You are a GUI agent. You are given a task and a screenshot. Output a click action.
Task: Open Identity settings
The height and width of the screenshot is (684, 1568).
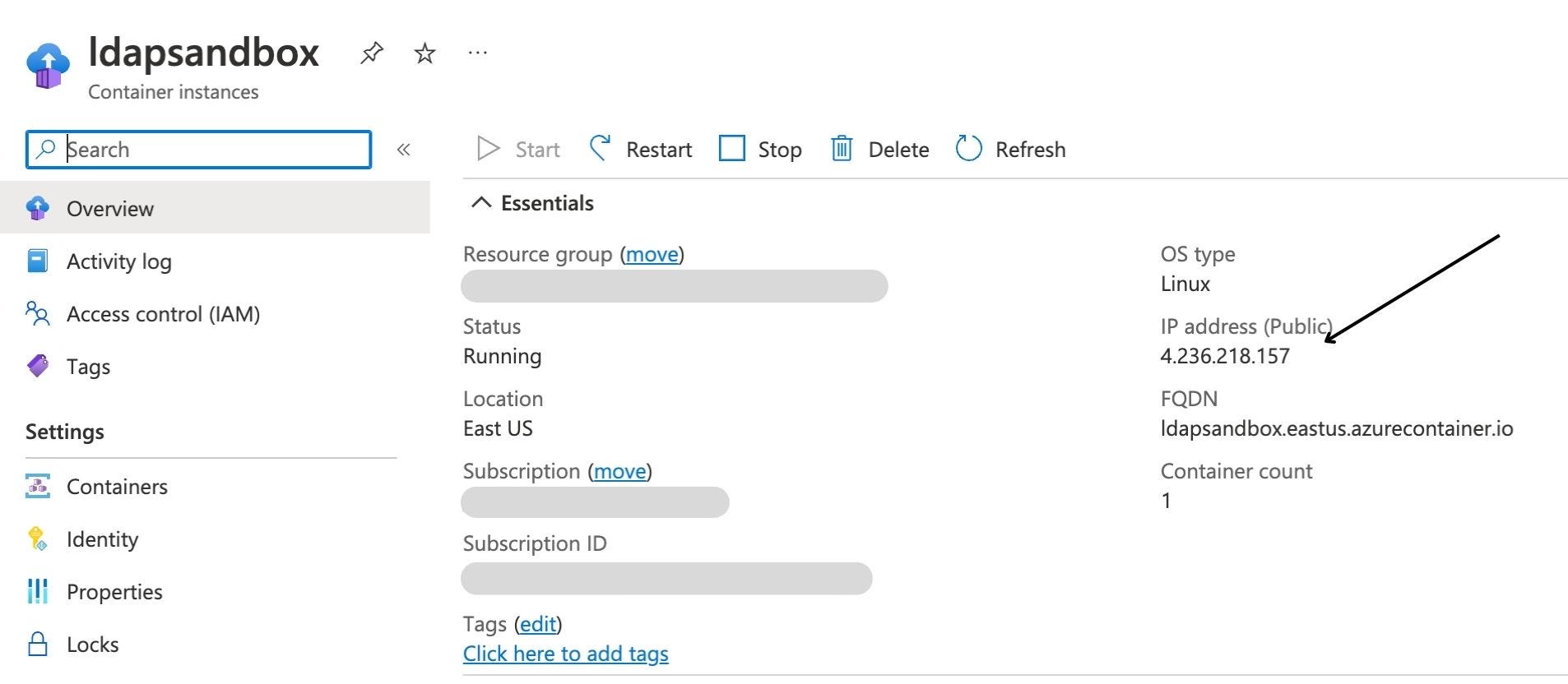[102, 539]
